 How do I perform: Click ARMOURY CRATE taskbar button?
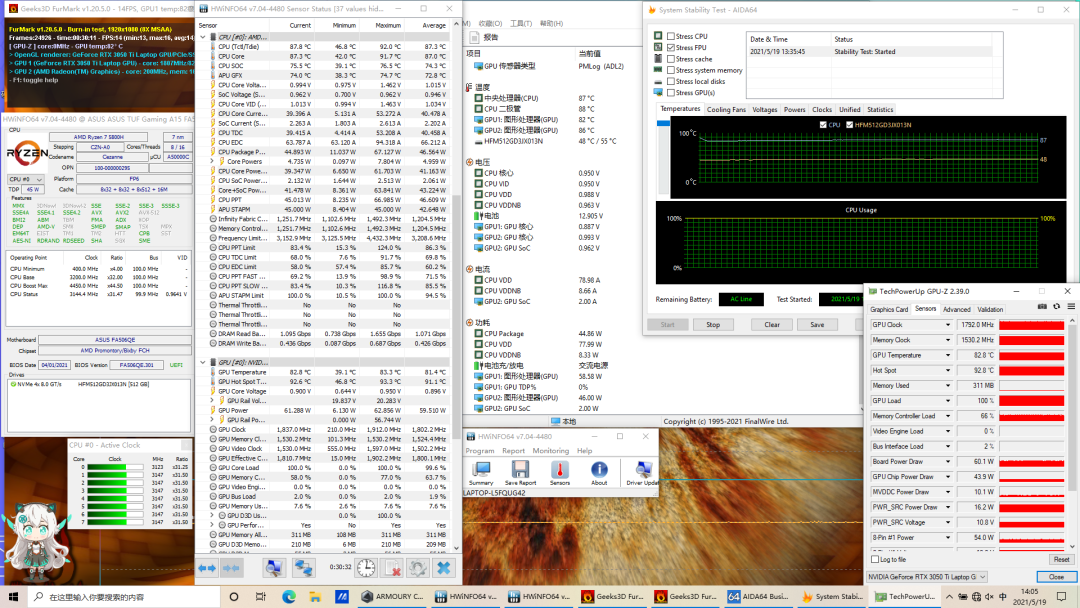click(393, 596)
